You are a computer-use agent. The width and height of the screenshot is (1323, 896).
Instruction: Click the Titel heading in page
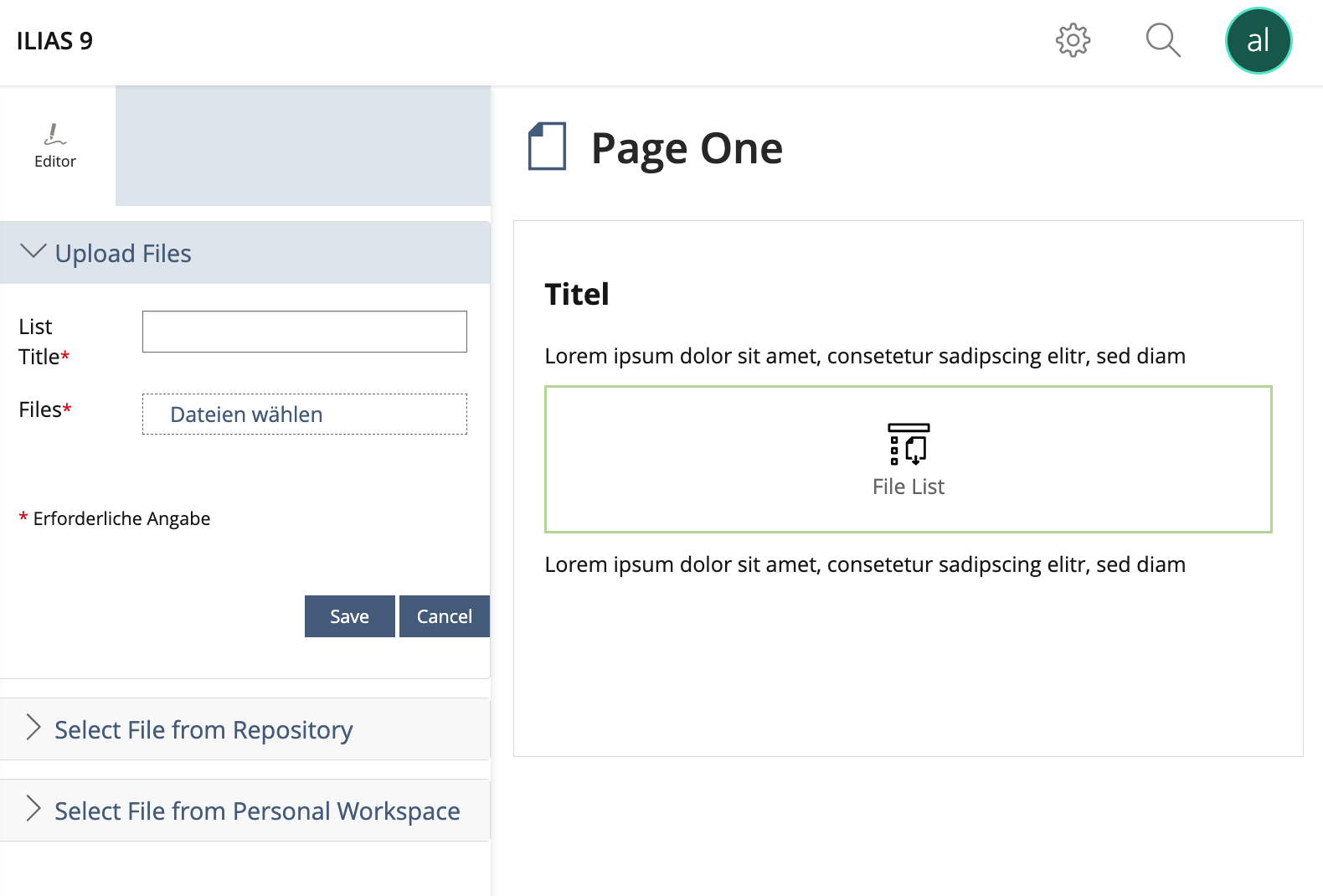[577, 295]
